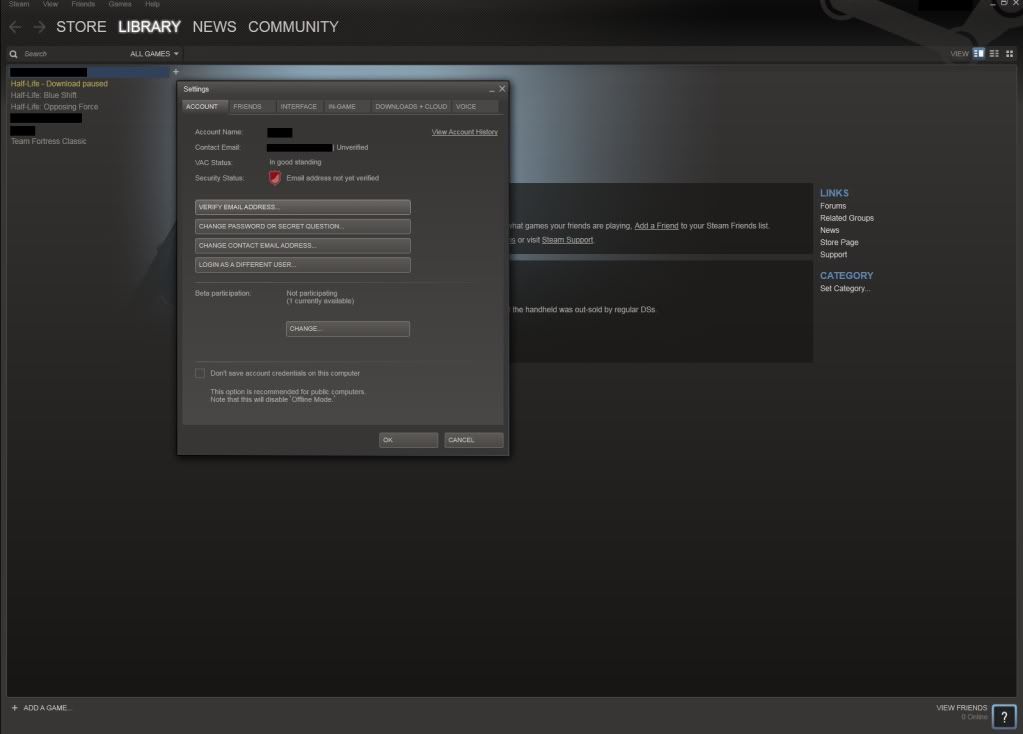Open the Friends menu
Screen dimensions: 1023x734
tap(83, 4)
